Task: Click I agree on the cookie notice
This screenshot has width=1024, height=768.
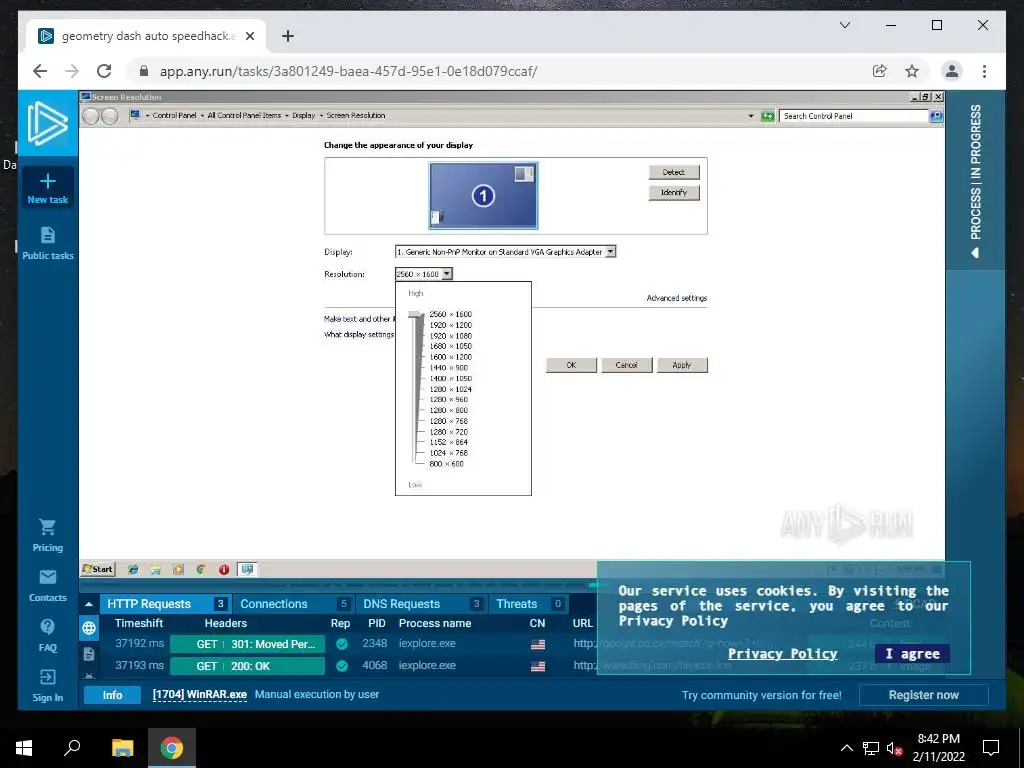Action: [x=912, y=654]
